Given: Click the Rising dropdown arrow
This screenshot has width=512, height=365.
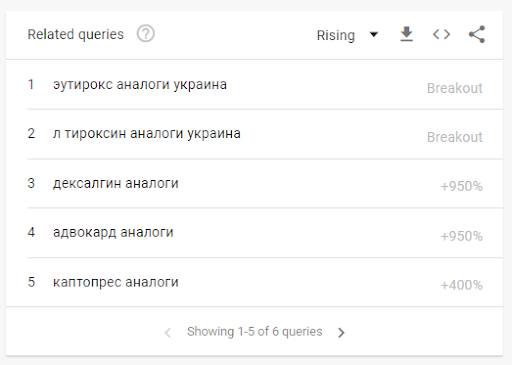Looking at the screenshot, I should click(x=374, y=34).
